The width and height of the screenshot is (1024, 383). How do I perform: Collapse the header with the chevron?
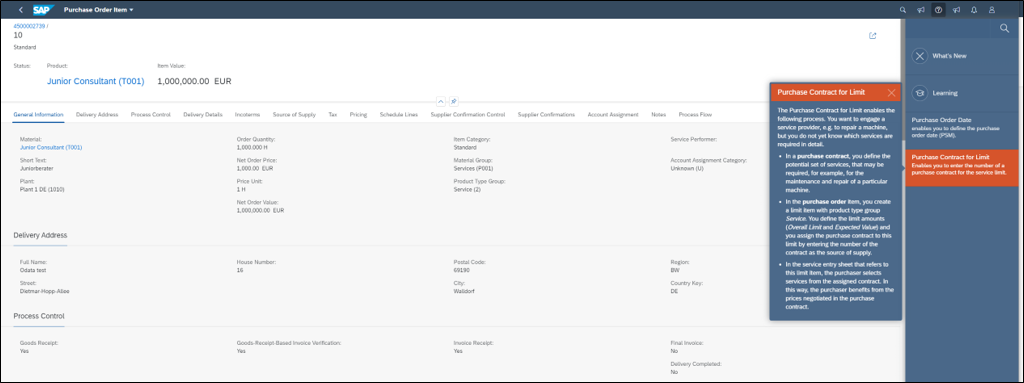pos(440,101)
